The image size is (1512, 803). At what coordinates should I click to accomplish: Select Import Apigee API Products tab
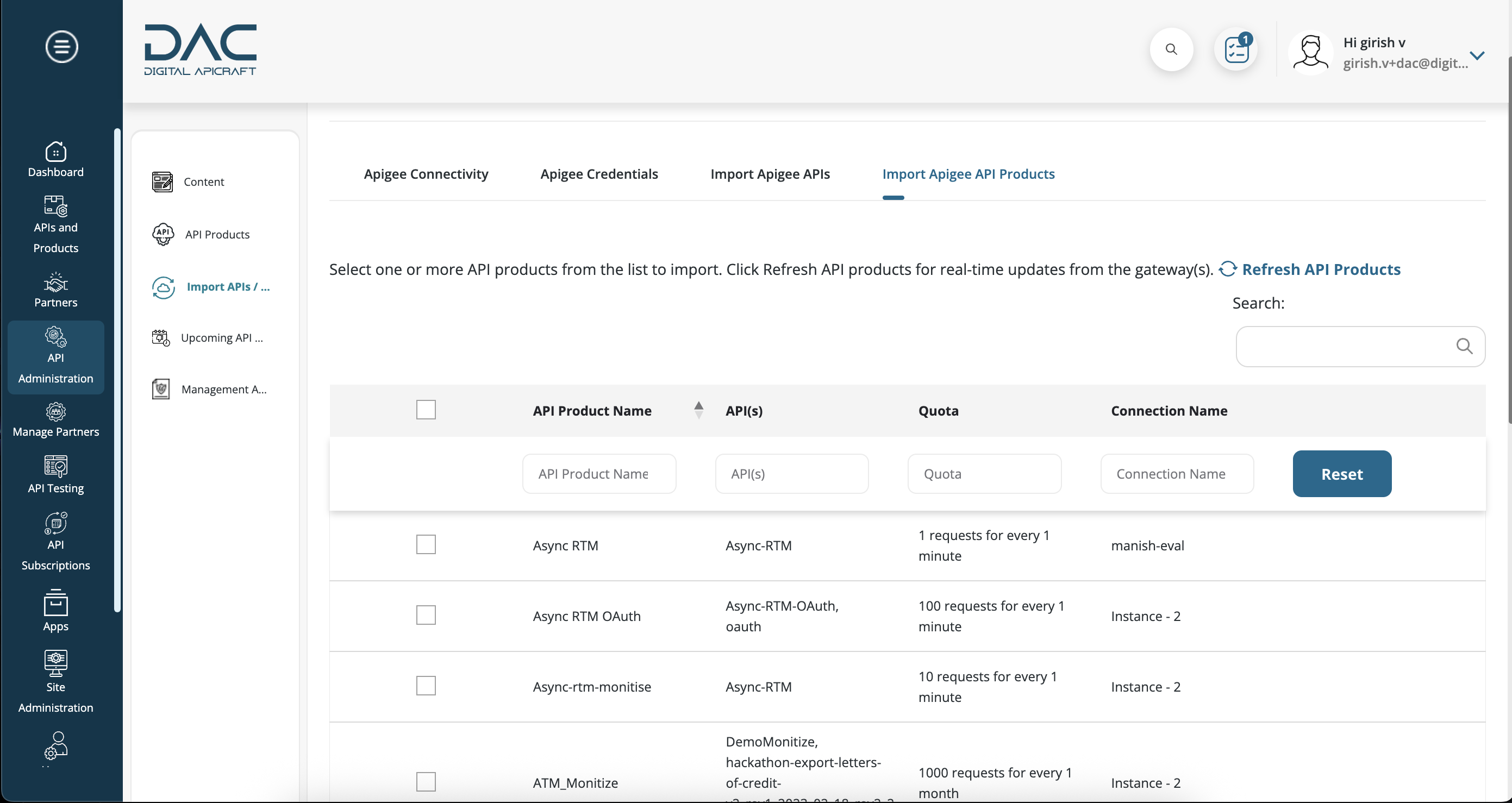point(968,174)
